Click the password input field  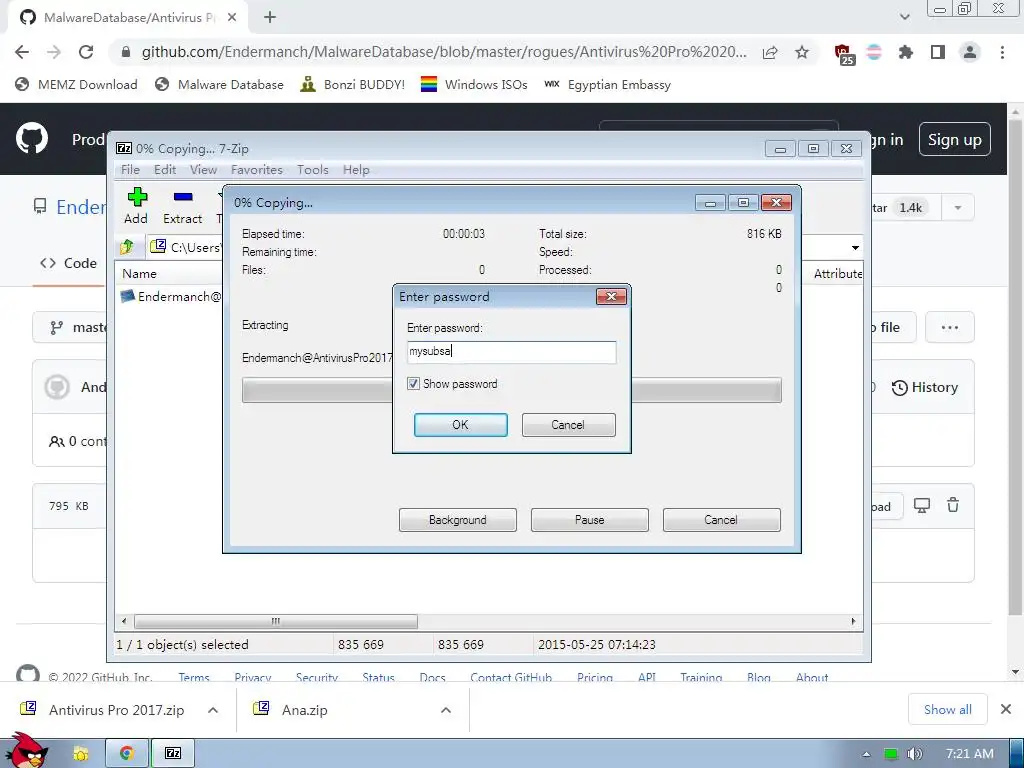point(511,352)
